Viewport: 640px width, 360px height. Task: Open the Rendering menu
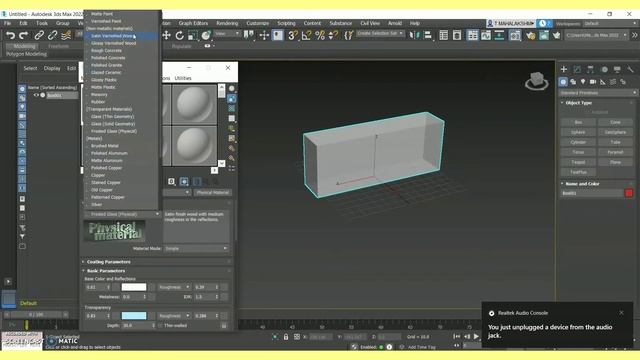(x=227, y=23)
